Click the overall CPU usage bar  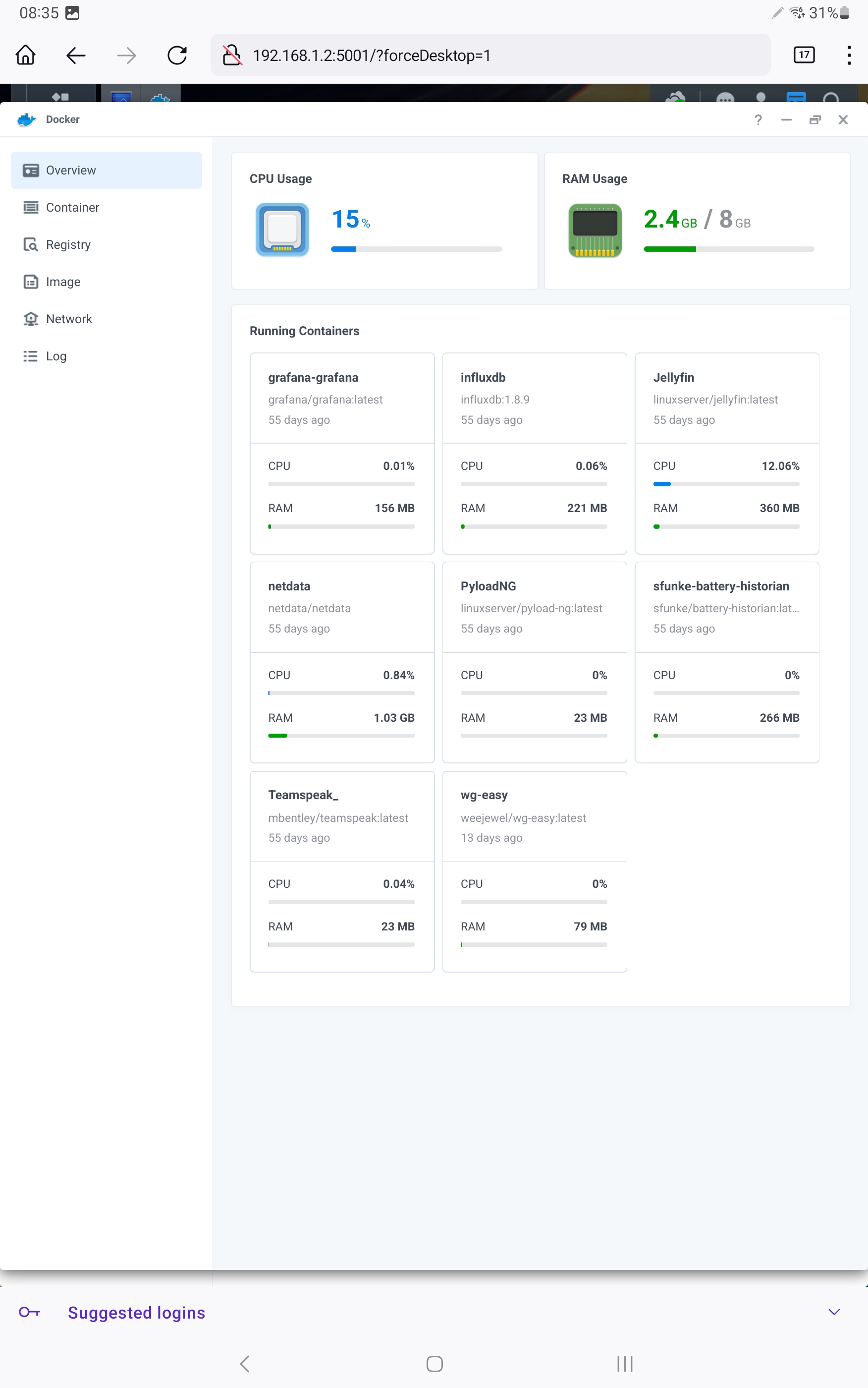click(416, 249)
